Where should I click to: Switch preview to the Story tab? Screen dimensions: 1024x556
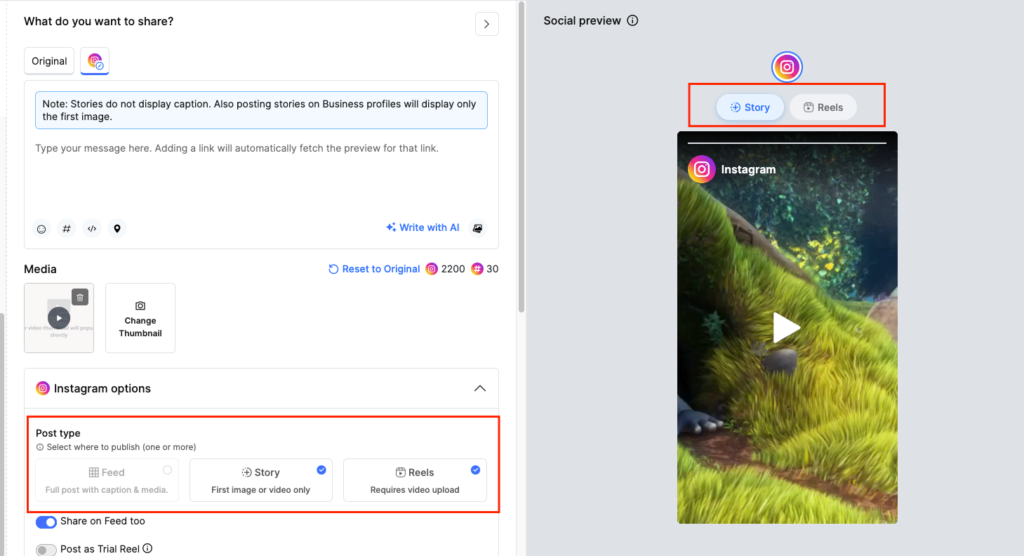pyautogui.click(x=750, y=107)
